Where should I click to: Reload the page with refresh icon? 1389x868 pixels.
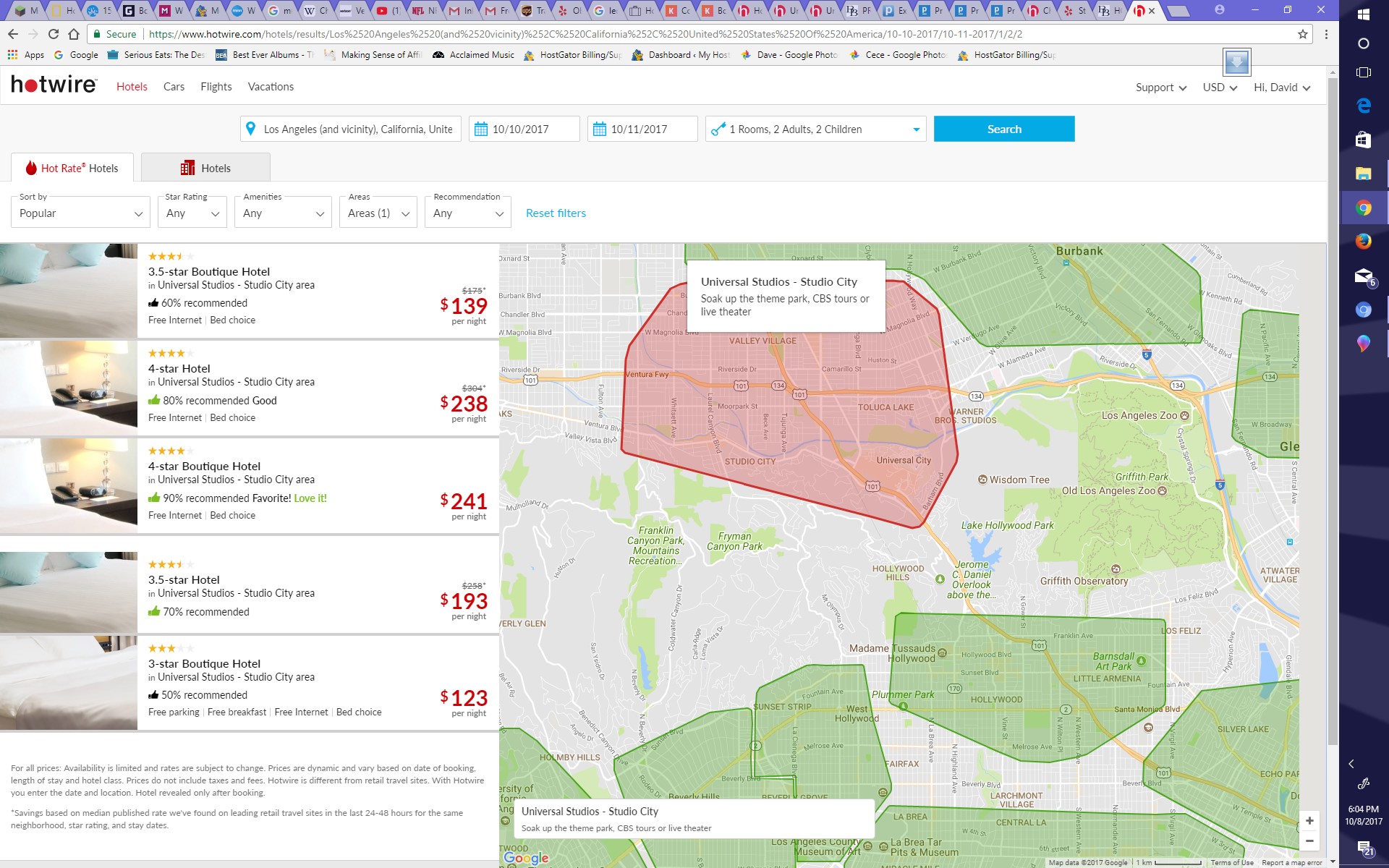tap(53, 34)
